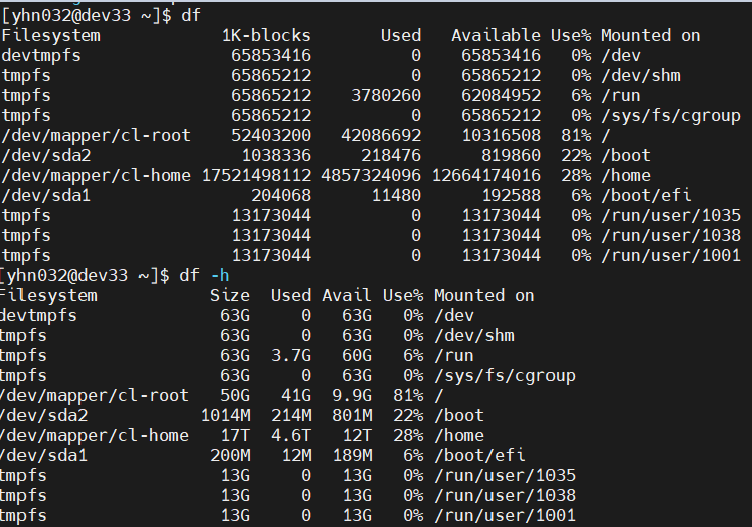Select the 189M available value
This screenshot has height=527, width=752.
point(352,456)
